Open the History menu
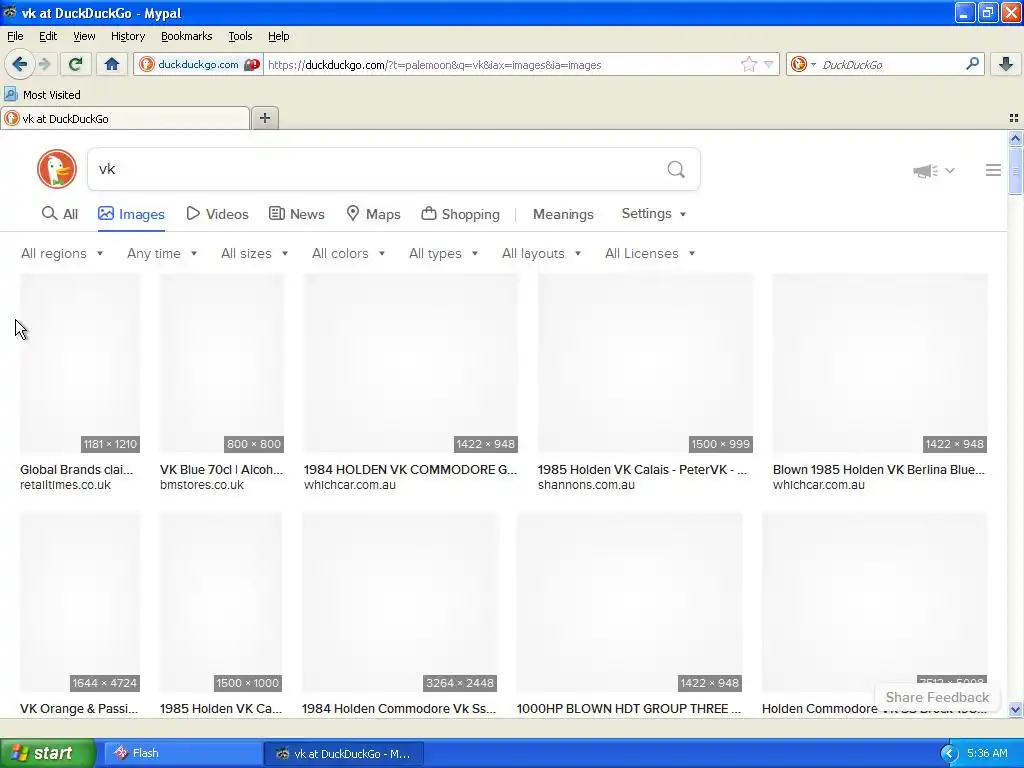Image resolution: width=1024 pixels, height=768 pixels. coord(127,36)
